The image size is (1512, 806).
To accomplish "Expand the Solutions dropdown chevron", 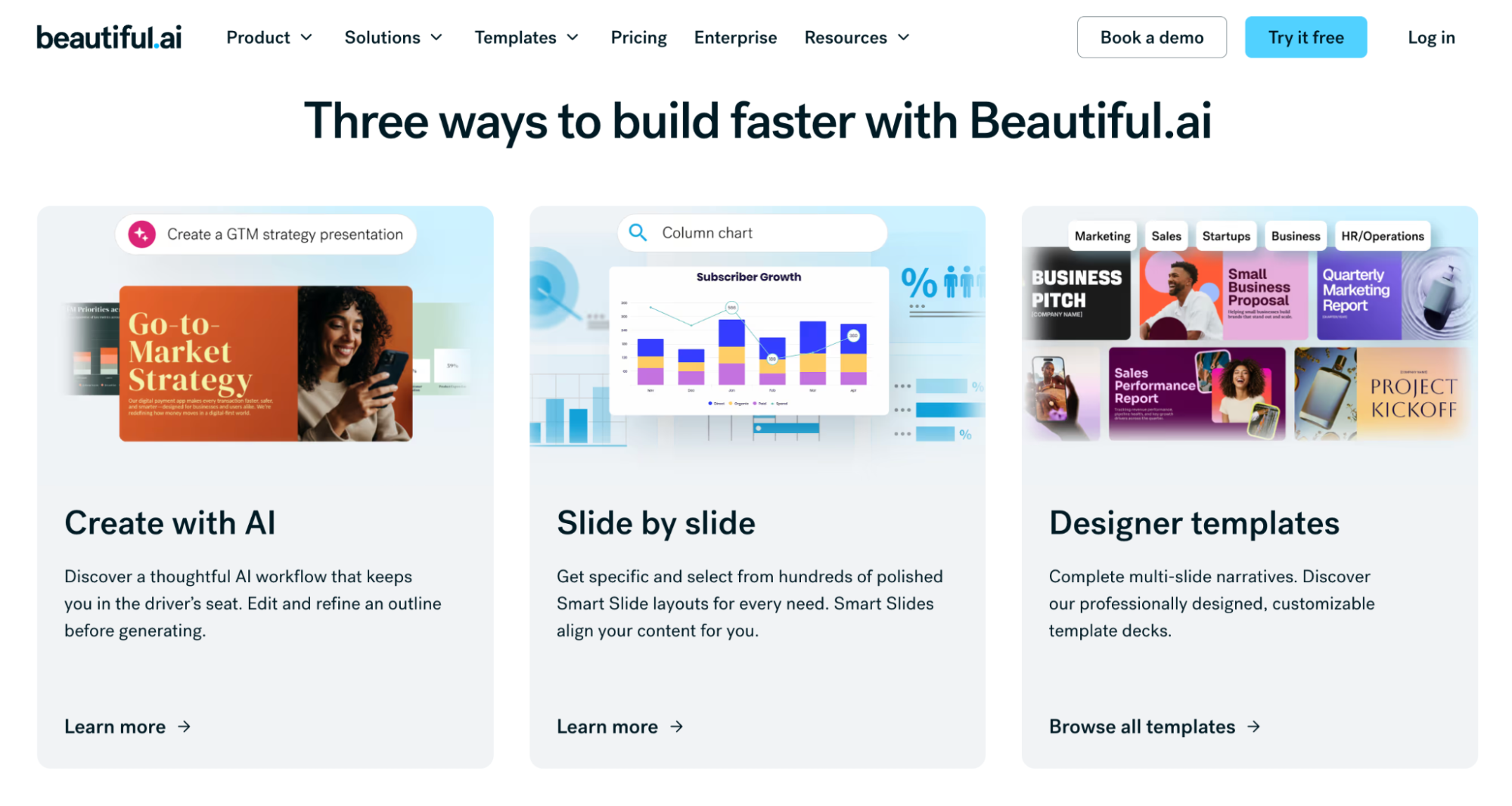I will (x=436, y=37).
